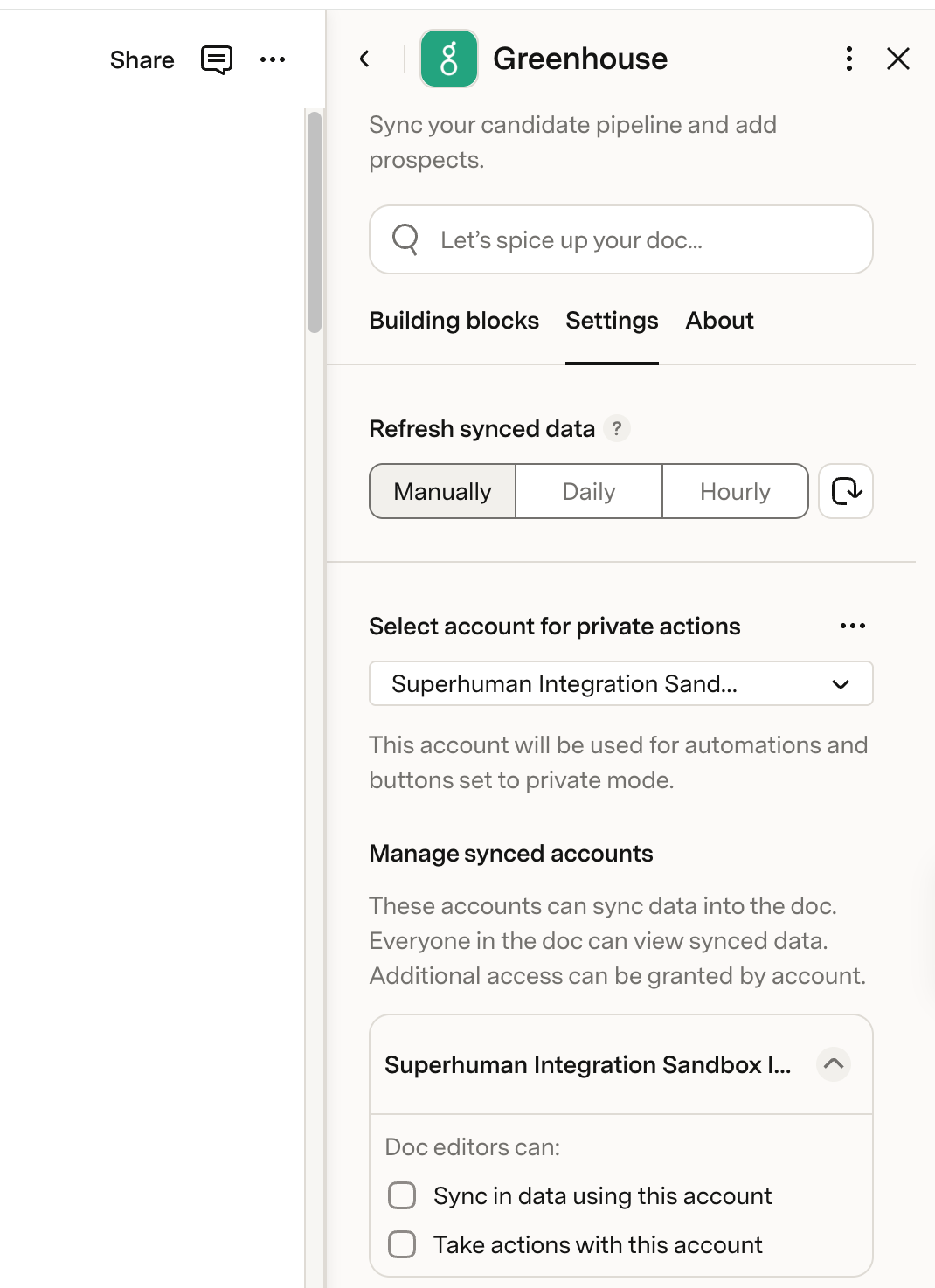935x1288 pixels.
Task: Open the private actions account ellipsis menu
Action: point(853,626)
